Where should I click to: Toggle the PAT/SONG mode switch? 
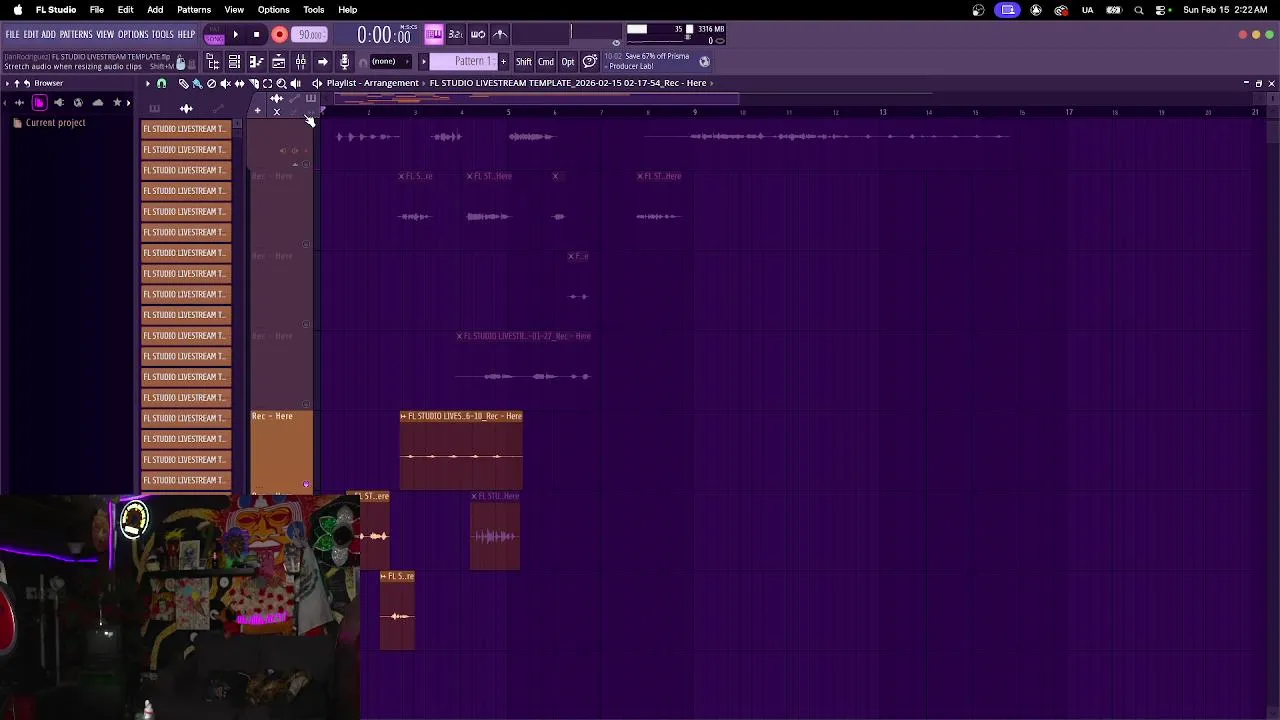[x=214, y=34]
